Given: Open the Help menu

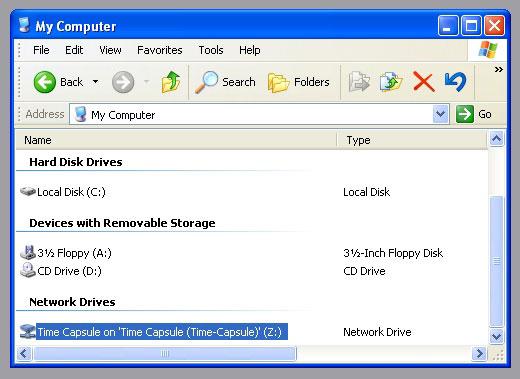Looking at the screenshot, I should point(249,50).
